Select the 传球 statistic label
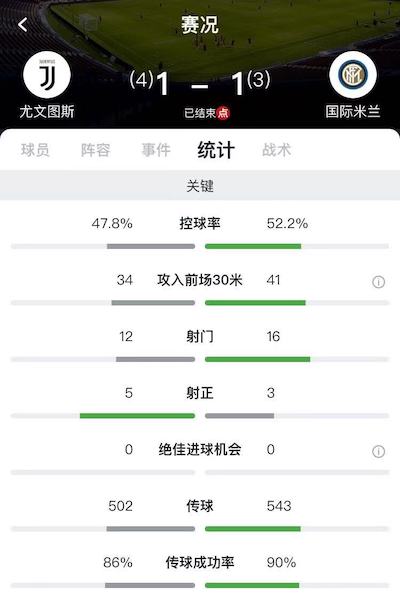 (x=200, y=506)
